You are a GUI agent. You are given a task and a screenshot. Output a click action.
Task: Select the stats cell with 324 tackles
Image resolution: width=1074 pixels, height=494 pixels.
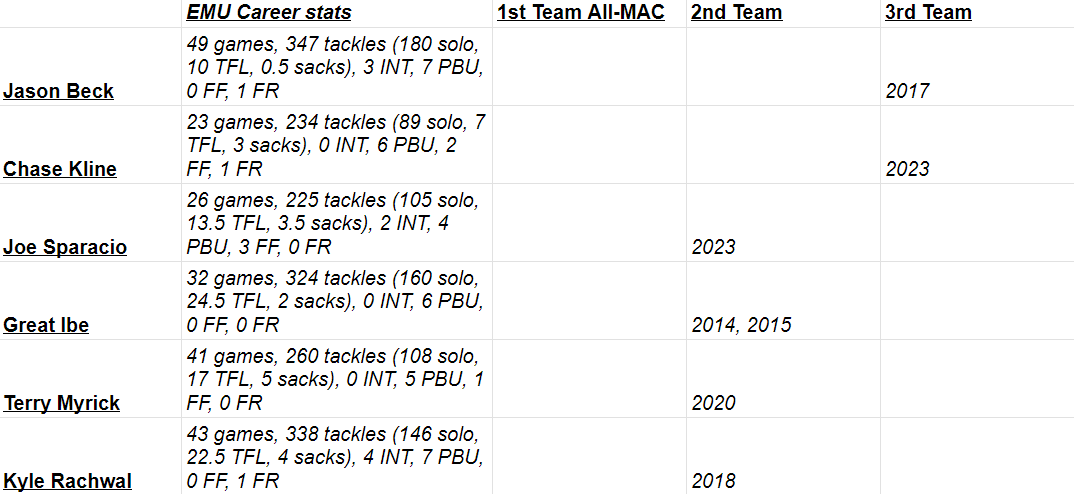pyautogui.click(x=335, y=301)
